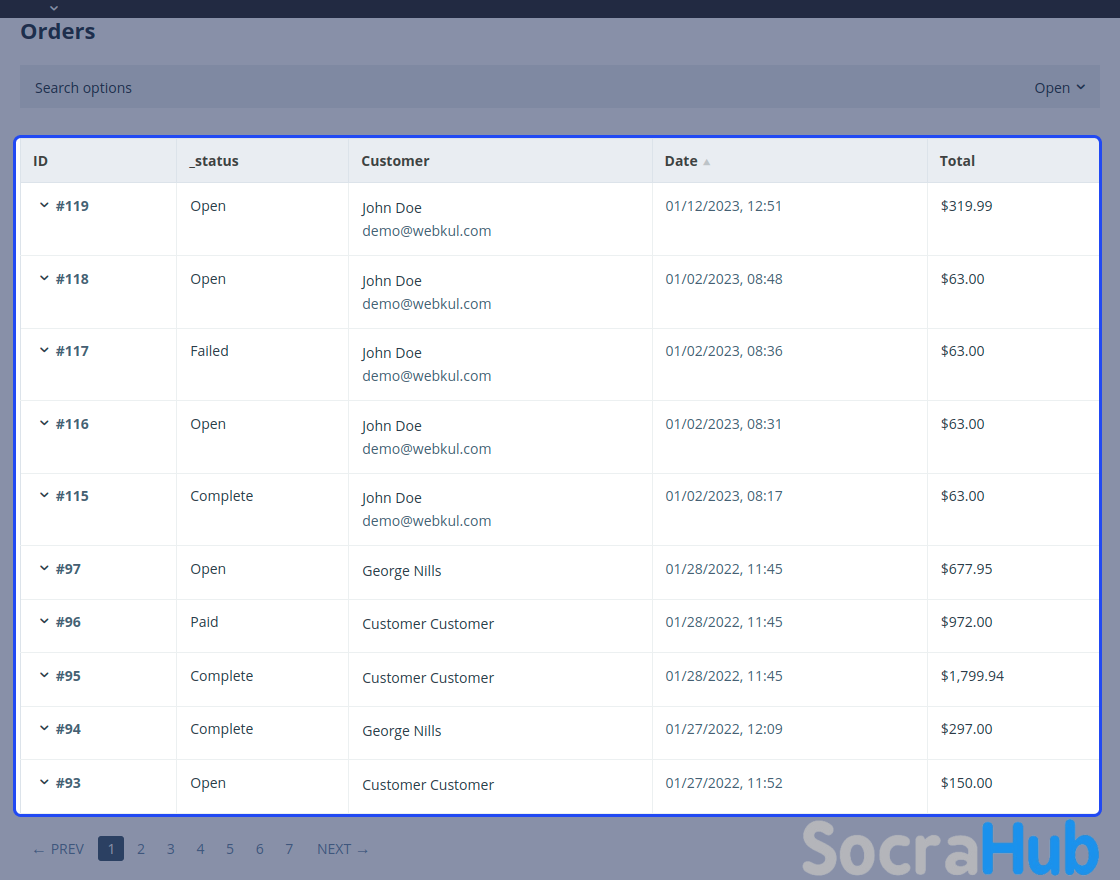
Task: Click the ID column header
Action: [41, 161]
